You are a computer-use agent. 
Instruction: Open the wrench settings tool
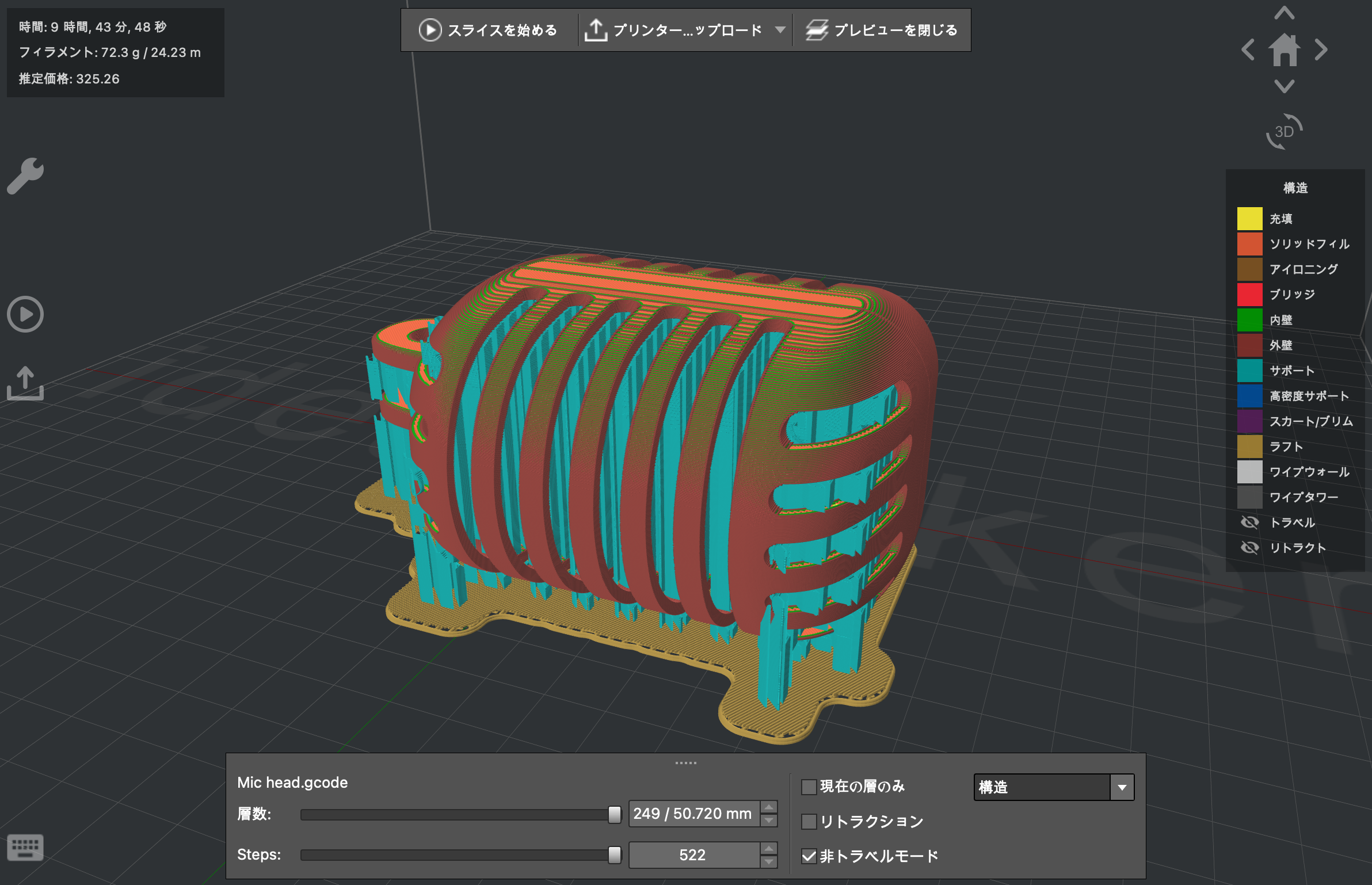25,176
